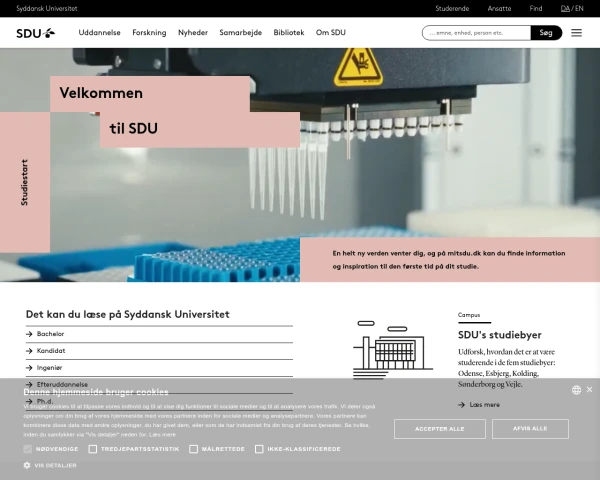600x480 pixels.
Task: Click the arrow beside Læs mere
Action: coord(461,405)
